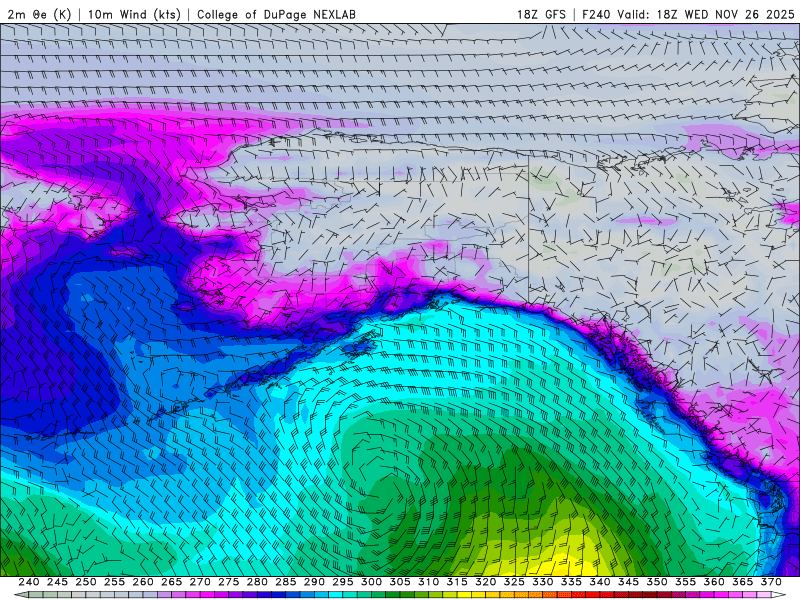The image size is (800, 600).
Task: Click the 300 value on the color scale
Action: point(371,582)
